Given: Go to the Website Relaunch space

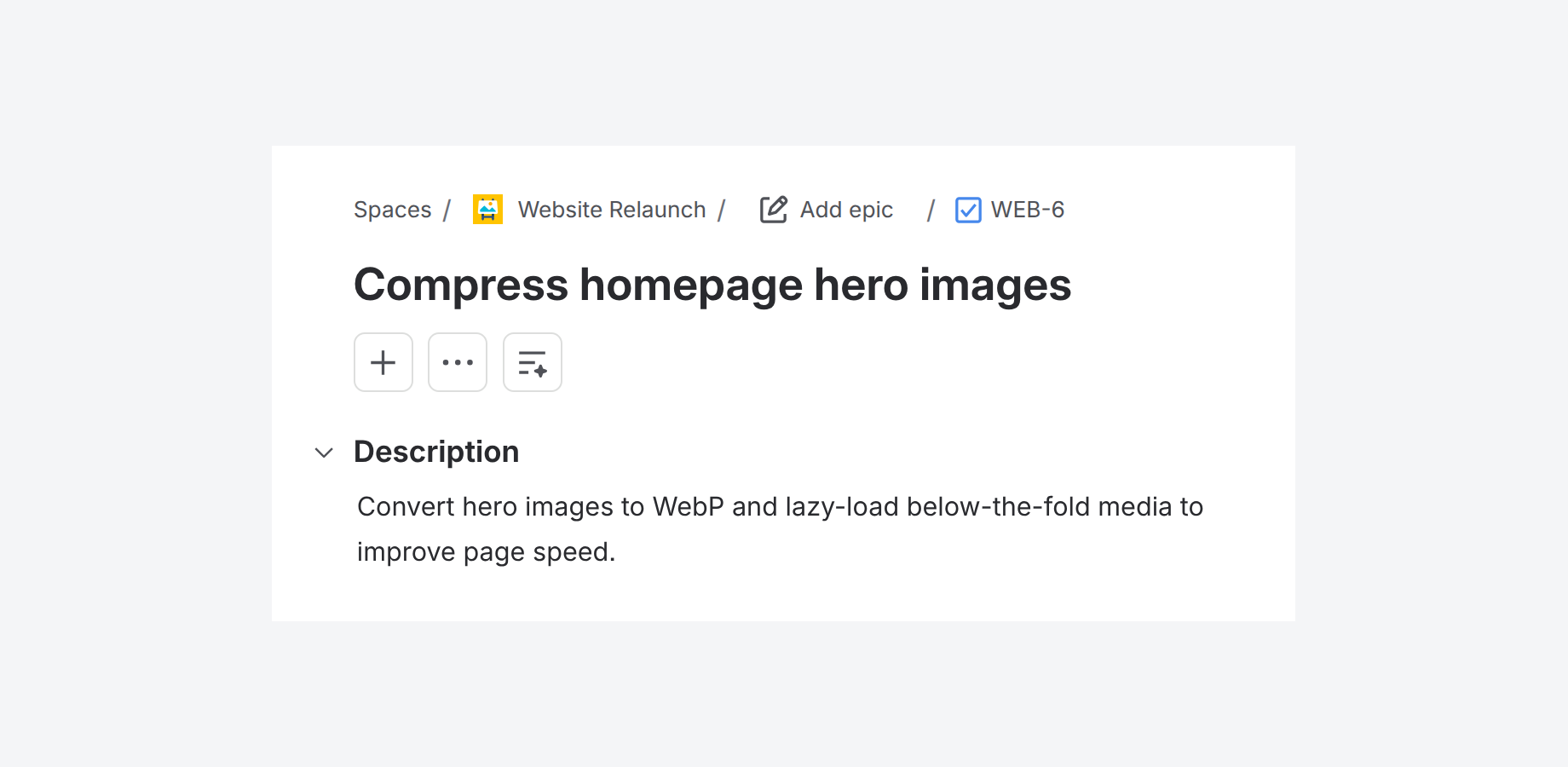Looking at the screenshot, I should point(612,210).
